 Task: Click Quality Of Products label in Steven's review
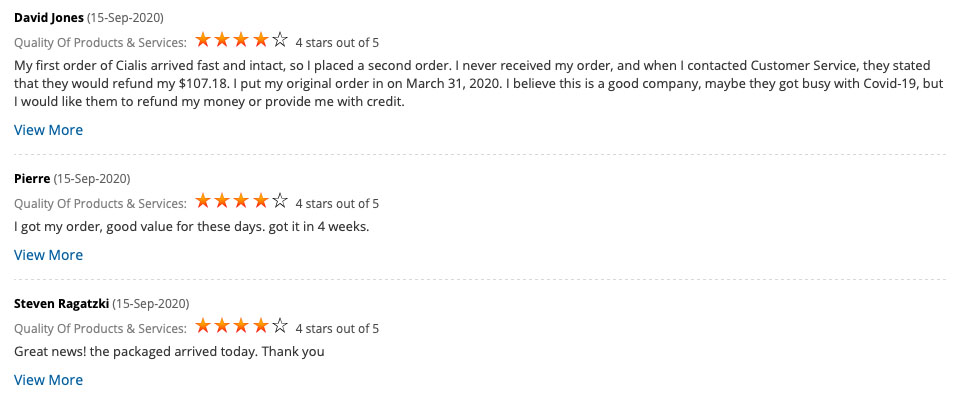point(100,329)
